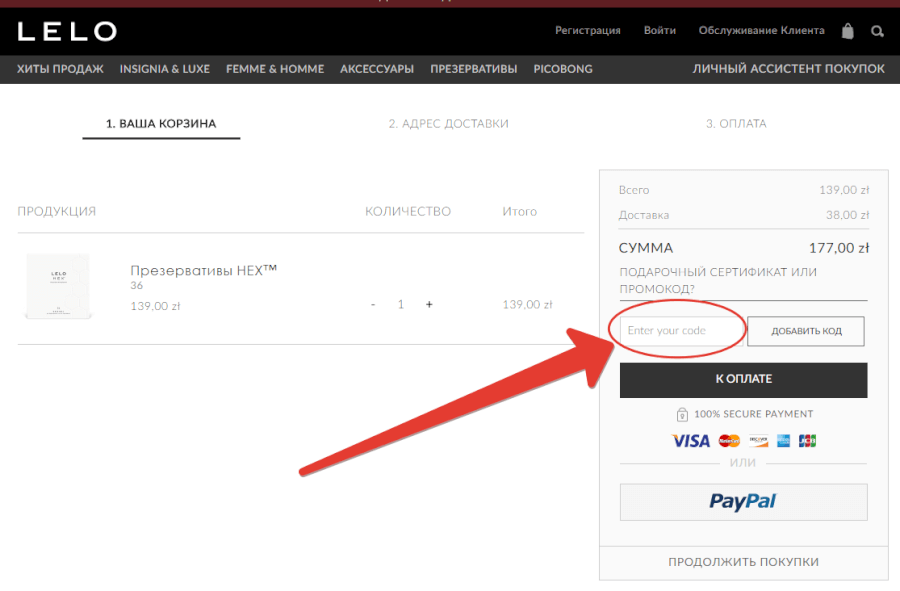Decrease quantity with minus button
This screenshot has height=591, width=900.
(373, 305)
